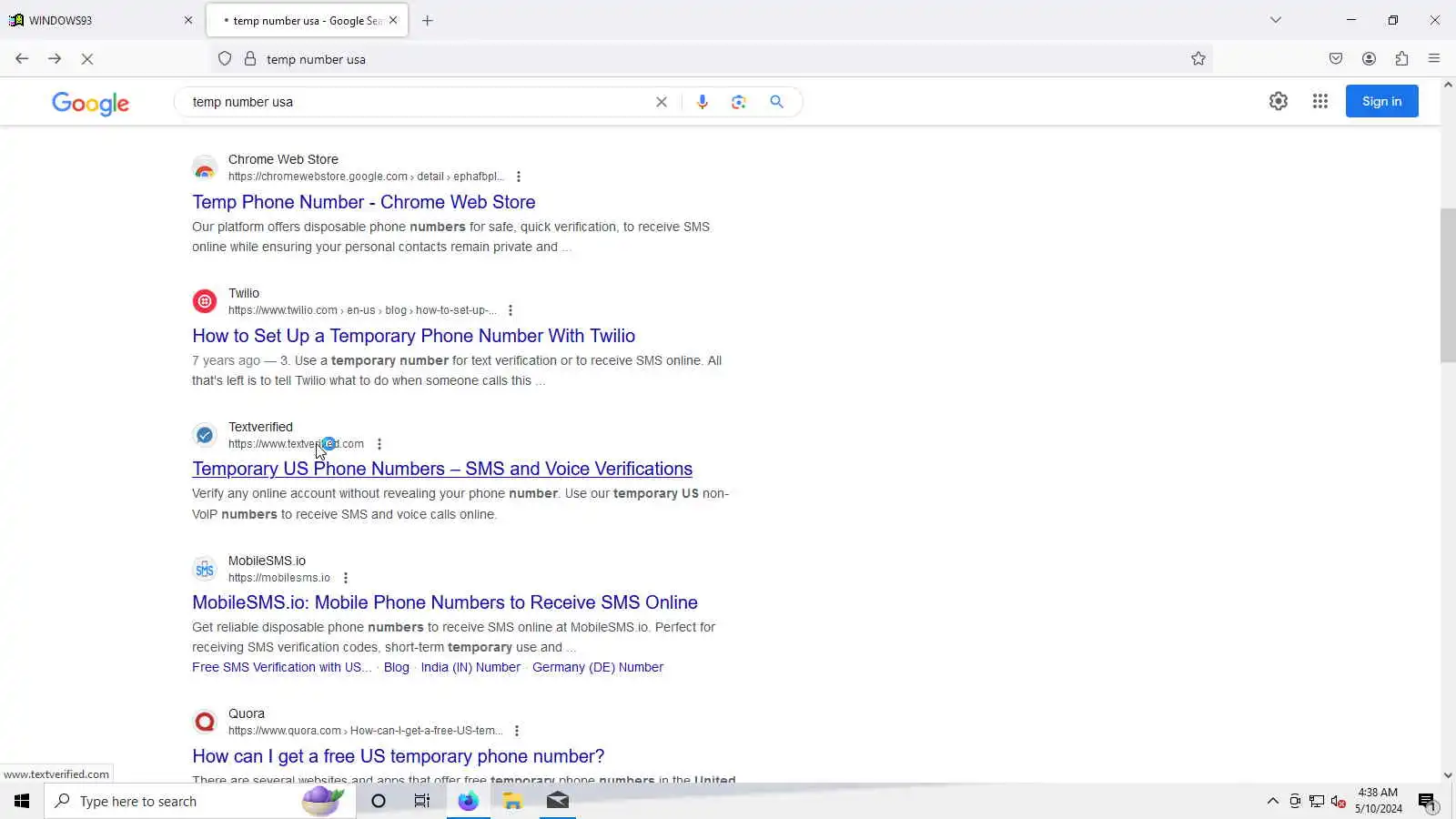
Task: Open Germany (DE) Number sitelink
Action: point(598,667)
